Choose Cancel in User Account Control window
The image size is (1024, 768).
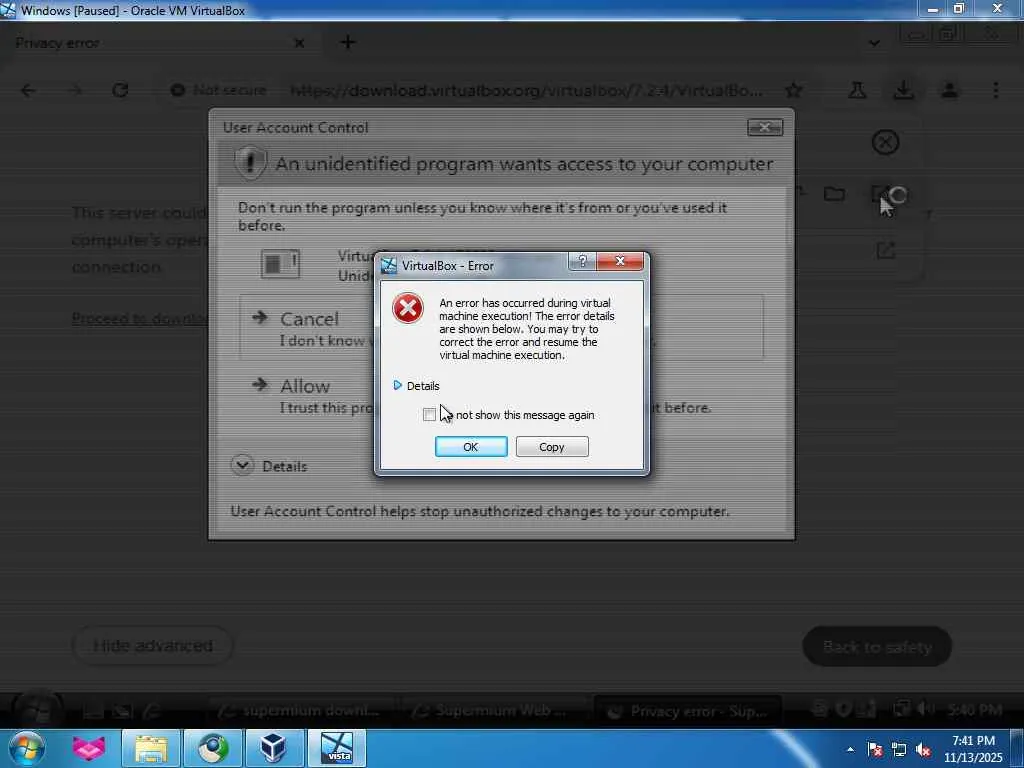click(x=501, y=328)
